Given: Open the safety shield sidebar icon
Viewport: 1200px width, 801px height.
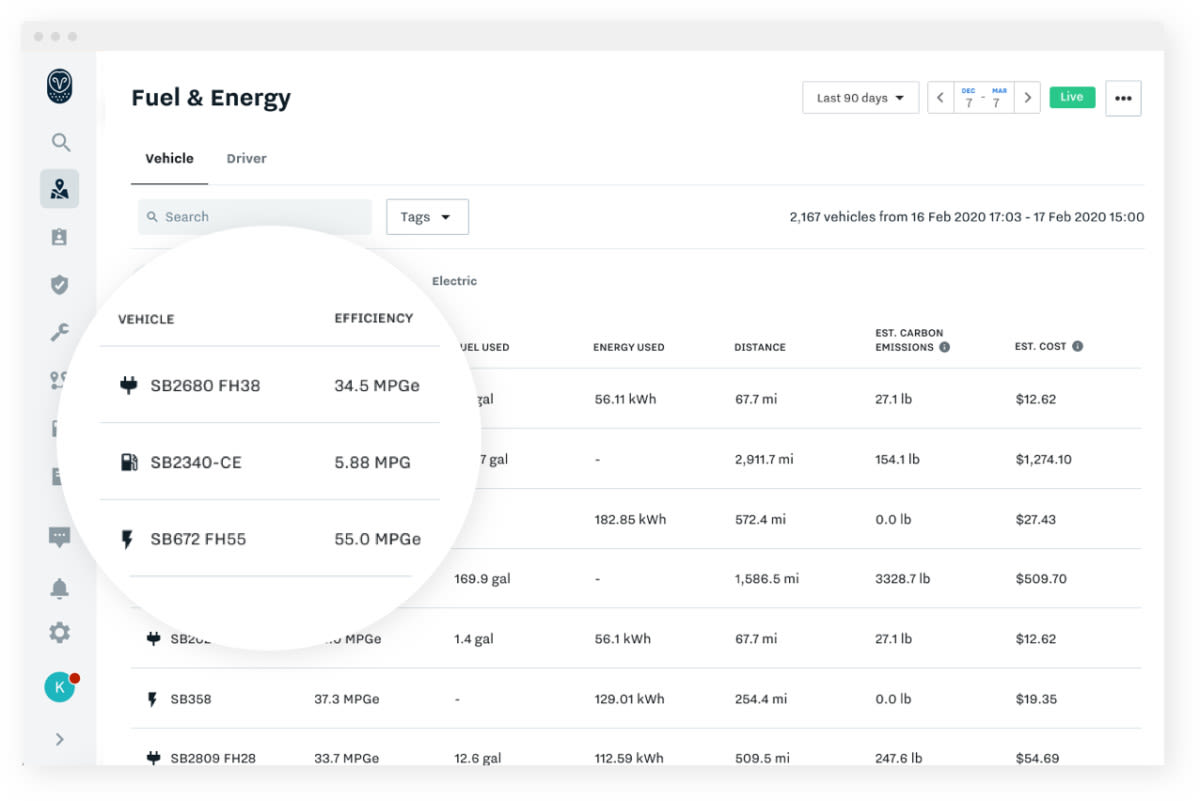Looking at the screenshot, I should 60,285.
